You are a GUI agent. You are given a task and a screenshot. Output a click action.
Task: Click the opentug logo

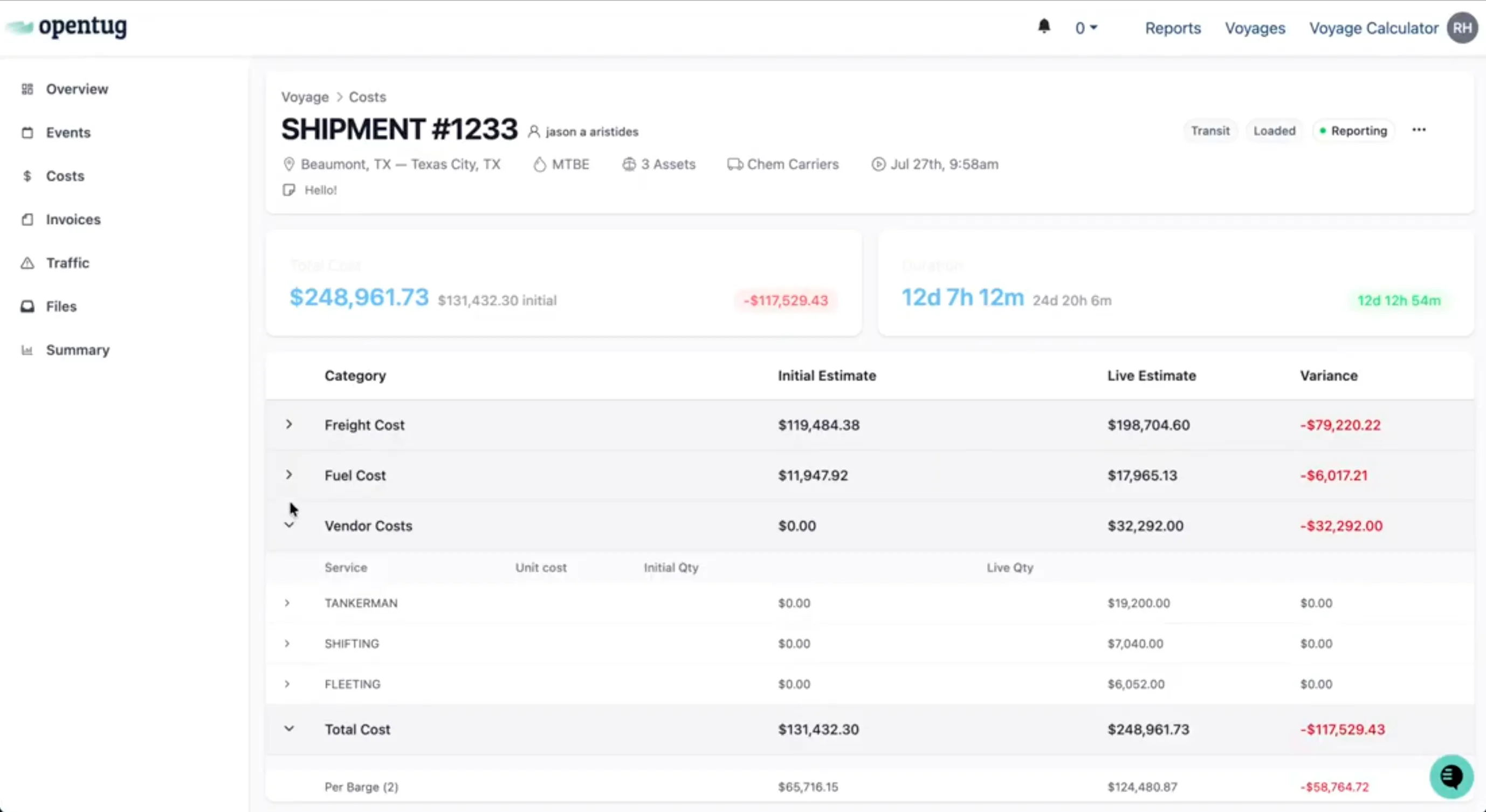[67, 26]
